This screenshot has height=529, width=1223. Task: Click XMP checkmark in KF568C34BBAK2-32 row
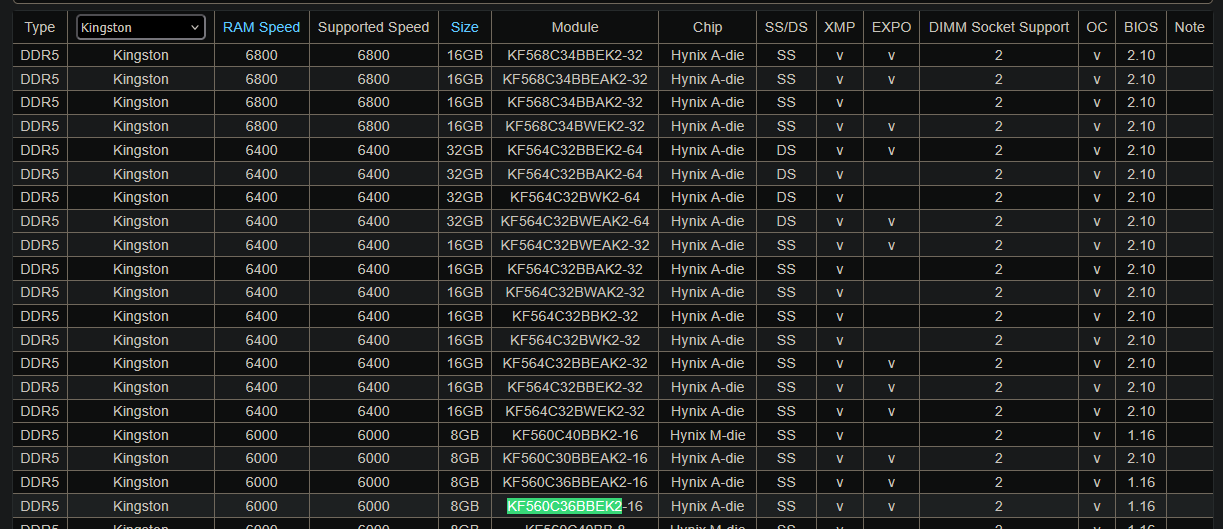point(839,102)
